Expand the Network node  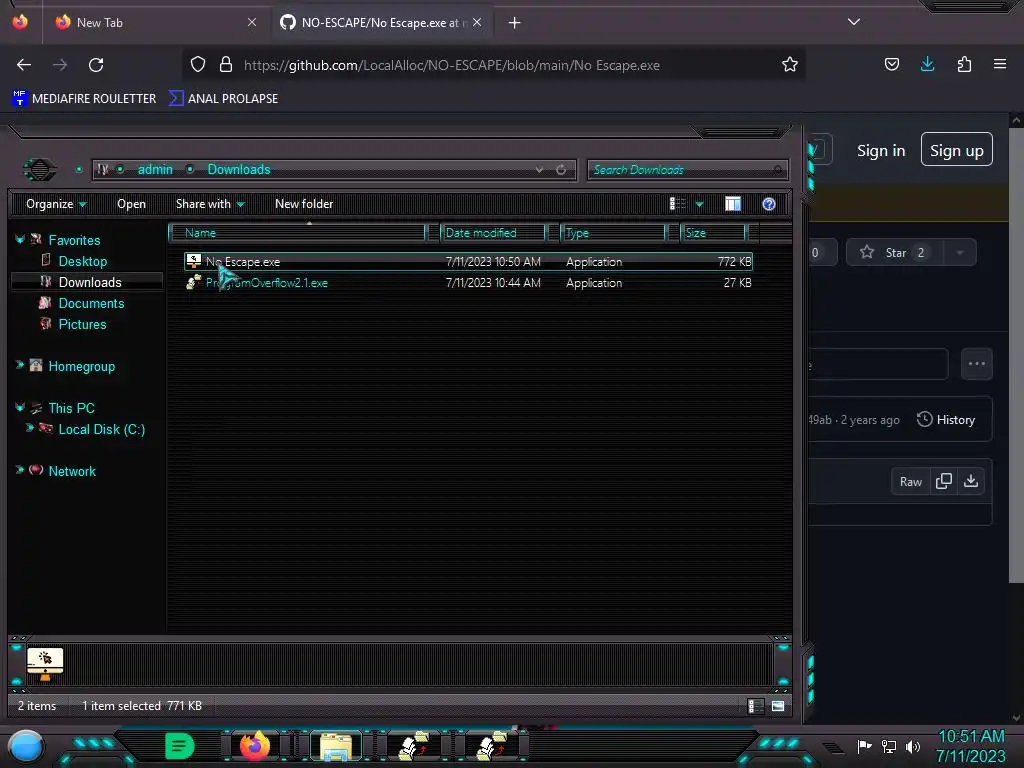[x=20, y=470]
